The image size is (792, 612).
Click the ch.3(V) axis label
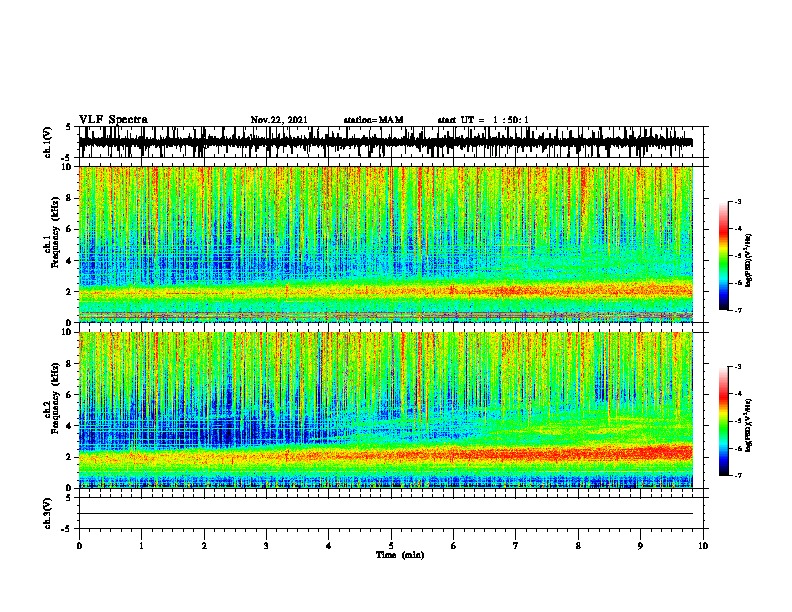pos(47,513)
